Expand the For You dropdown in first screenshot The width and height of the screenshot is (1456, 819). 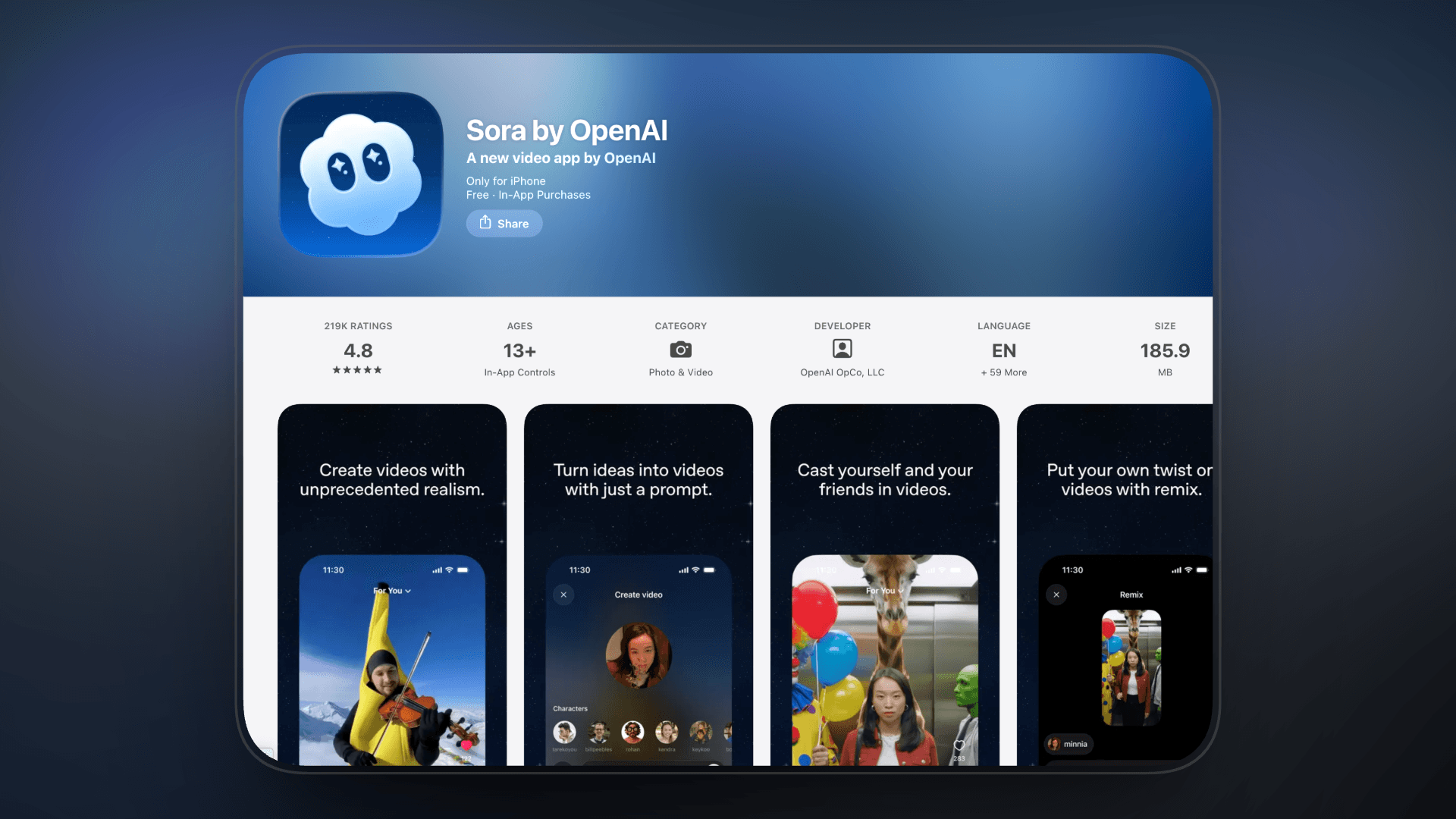coord(392,591)
